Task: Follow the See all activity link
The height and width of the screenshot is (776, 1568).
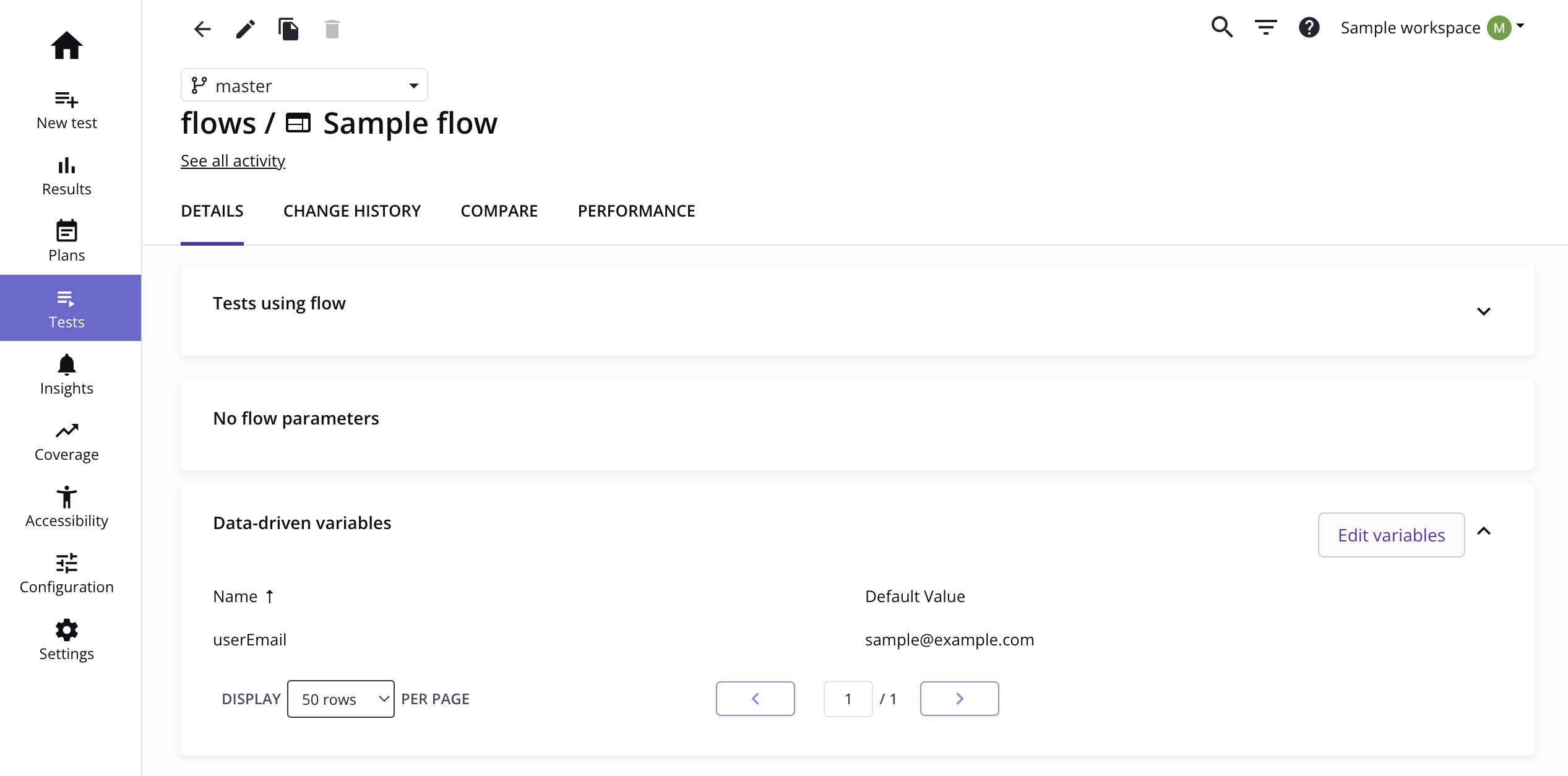Action: click(233, 161)
